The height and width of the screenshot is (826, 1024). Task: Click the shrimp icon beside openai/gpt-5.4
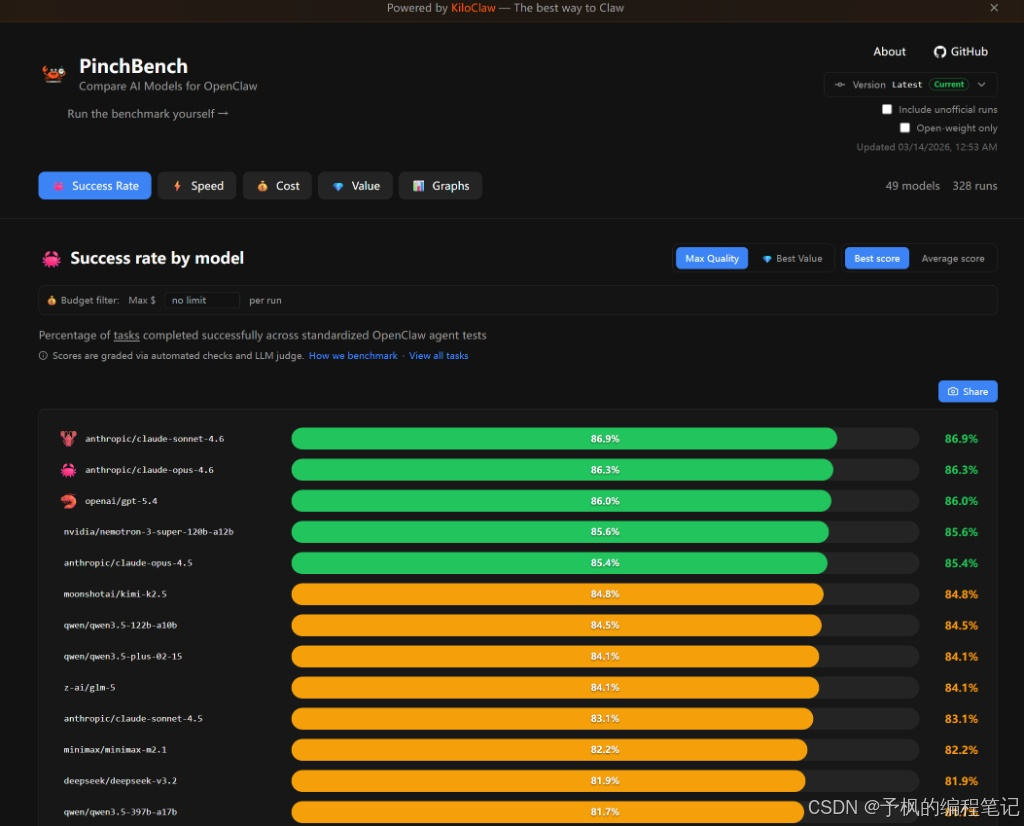(68, 501)
